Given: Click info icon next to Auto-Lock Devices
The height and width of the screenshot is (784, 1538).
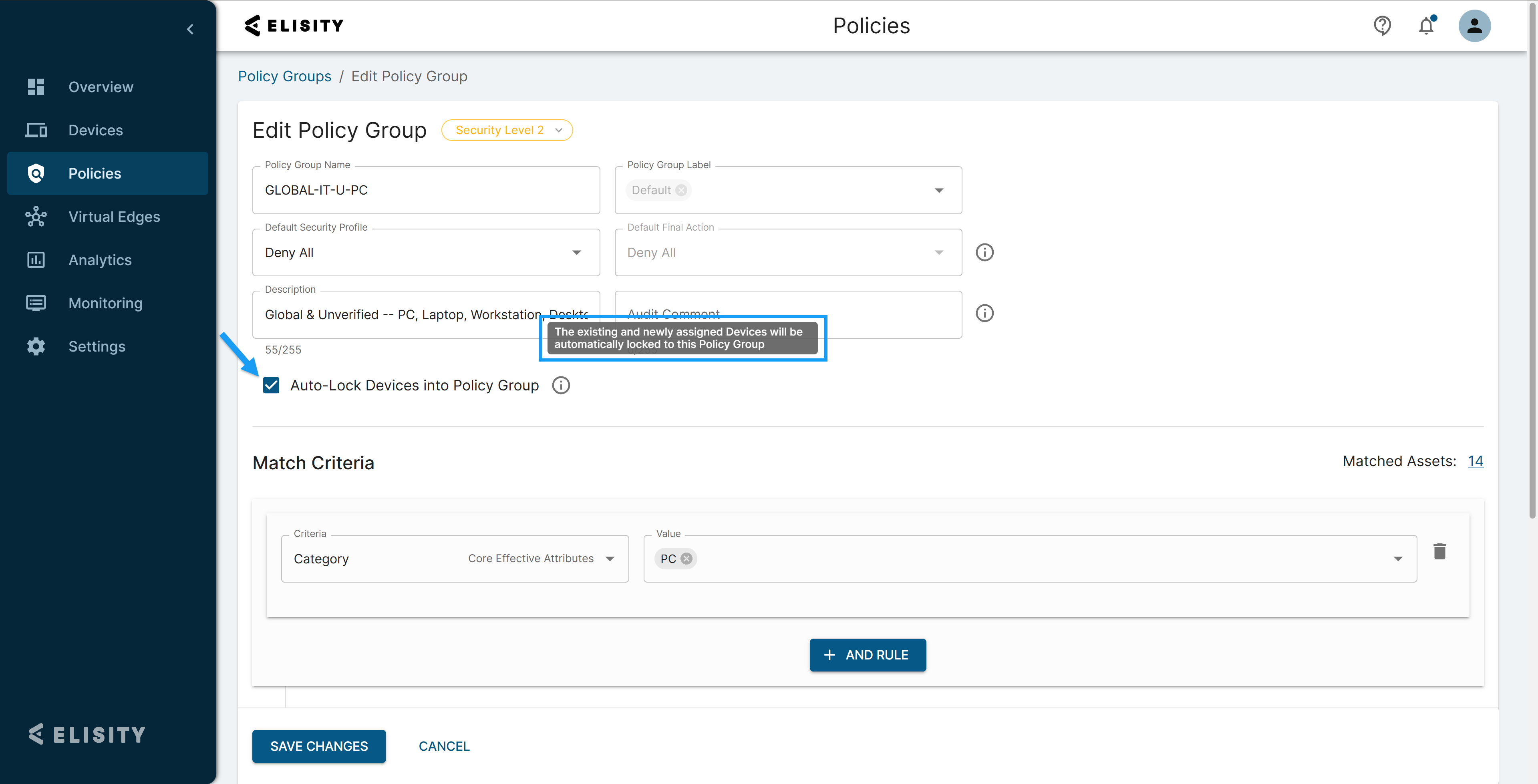Looking at the screenshot, I should point(561,385).
